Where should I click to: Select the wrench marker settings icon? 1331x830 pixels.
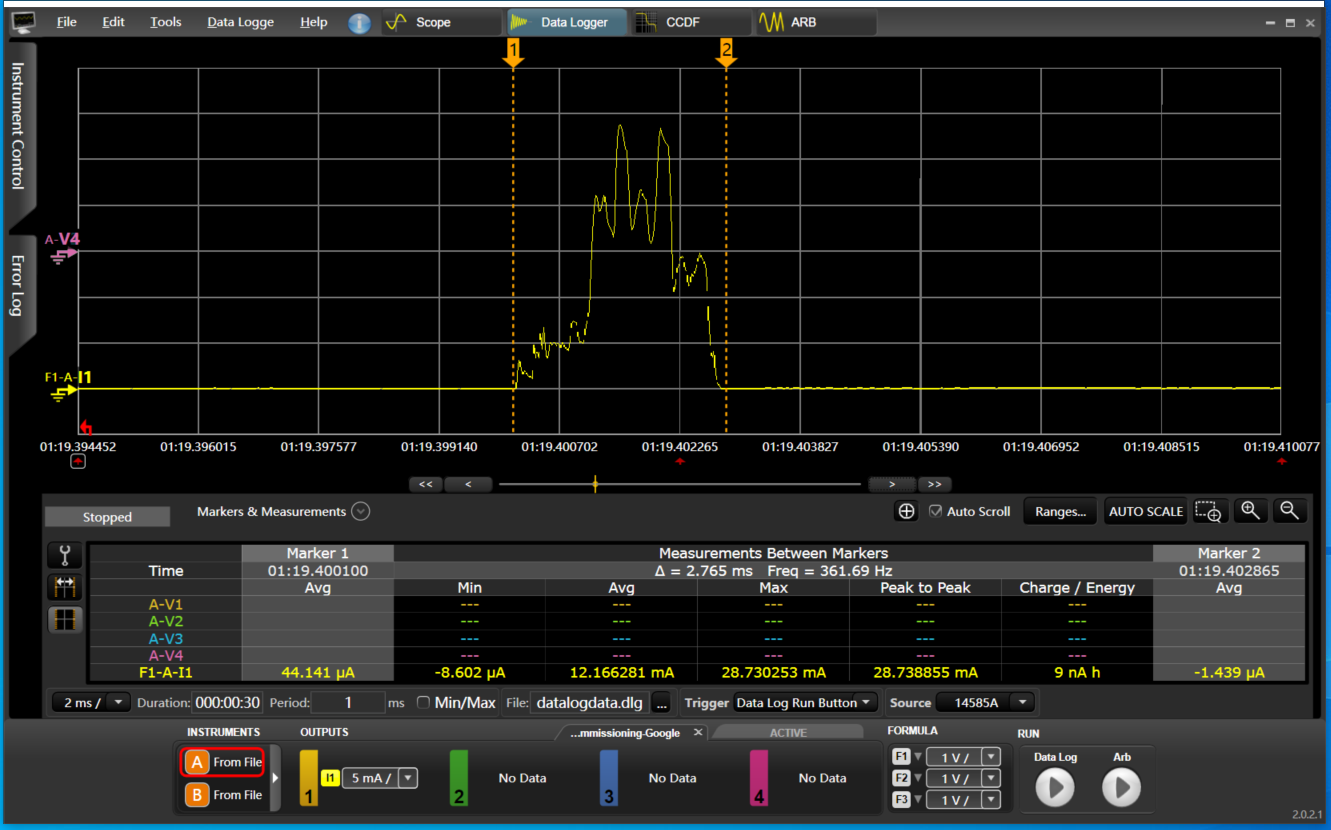(x=65, y=555)
